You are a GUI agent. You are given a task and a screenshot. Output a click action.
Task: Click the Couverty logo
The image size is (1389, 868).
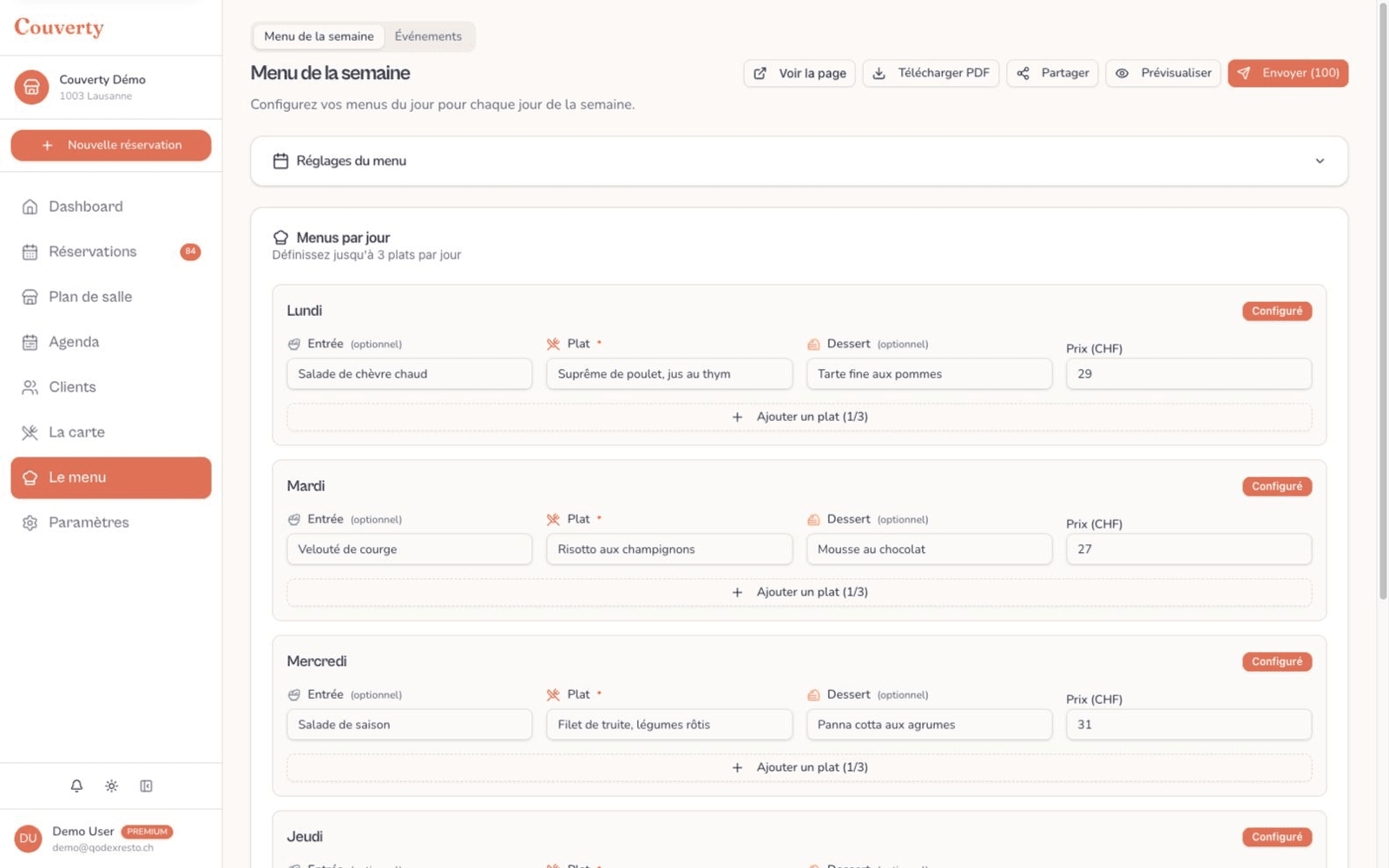click(59, 28)
